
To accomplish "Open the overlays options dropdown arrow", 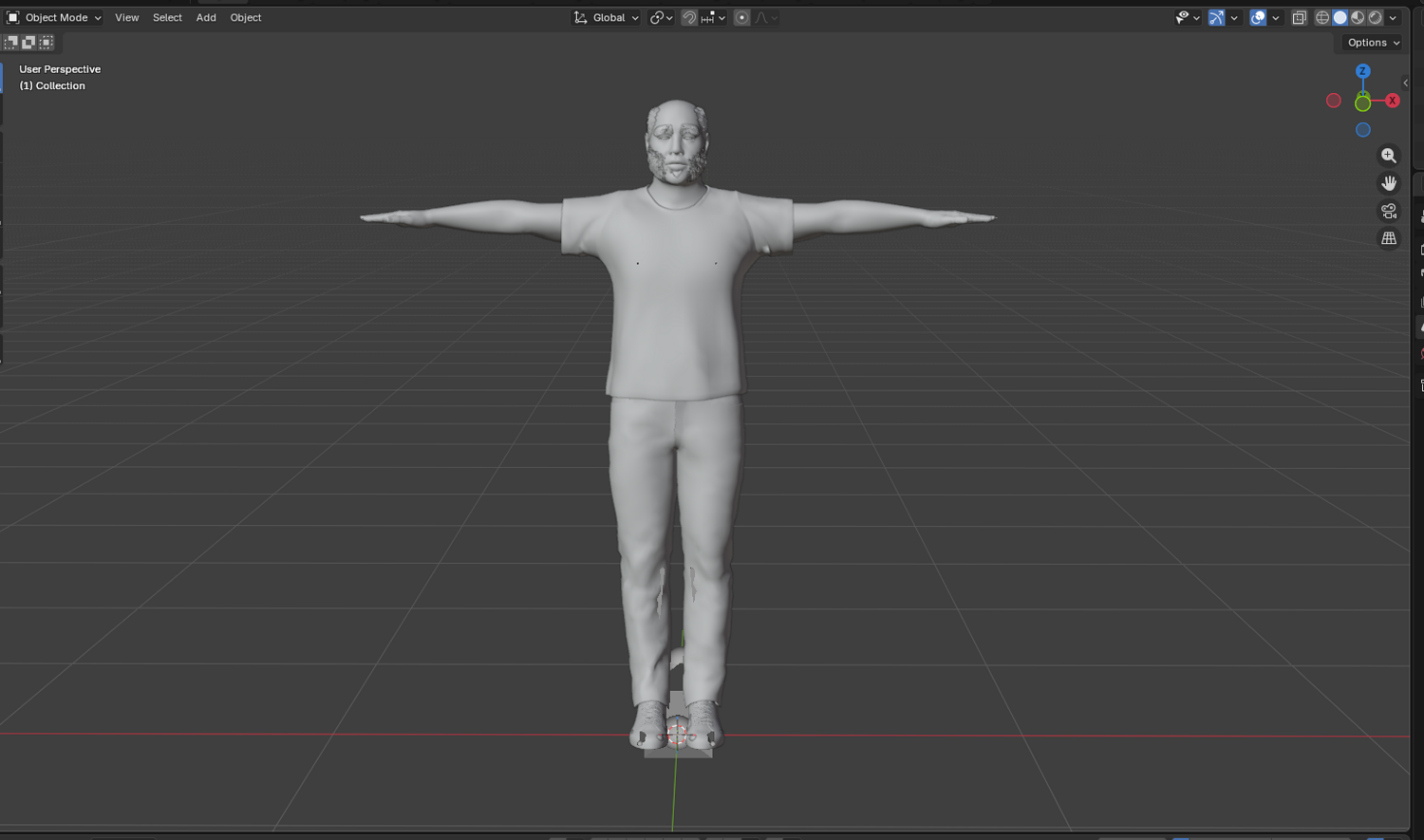I will (x=1276, y=17).
